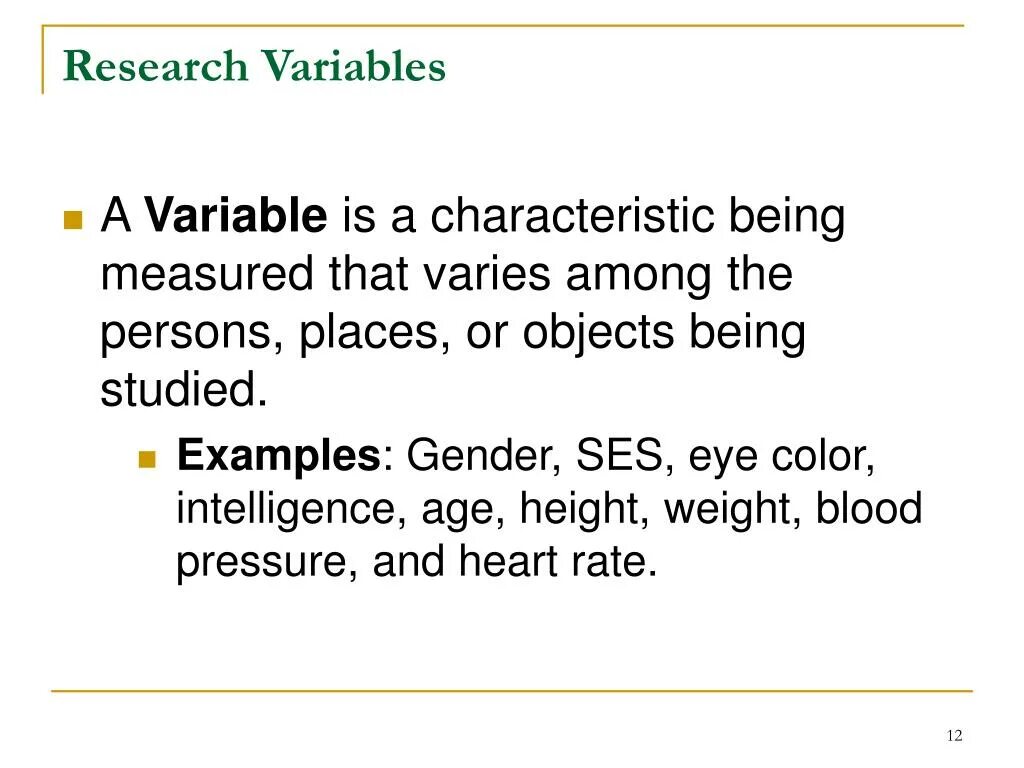The image size is (1024, 768).
Task: Select the bold word "Variable"
Action: point(236,216)
